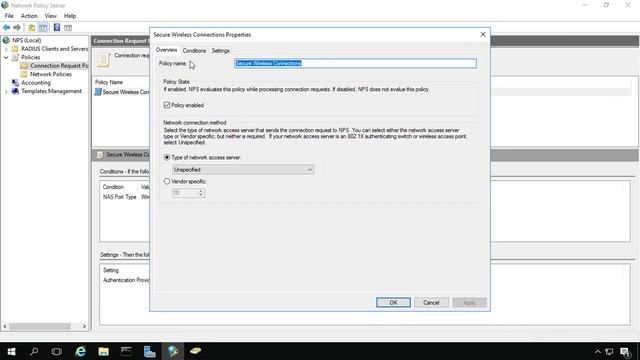The width and height of the screenshot is (640, 360).
Task: Select Templates Management tree node
Action: click(51, 91)
